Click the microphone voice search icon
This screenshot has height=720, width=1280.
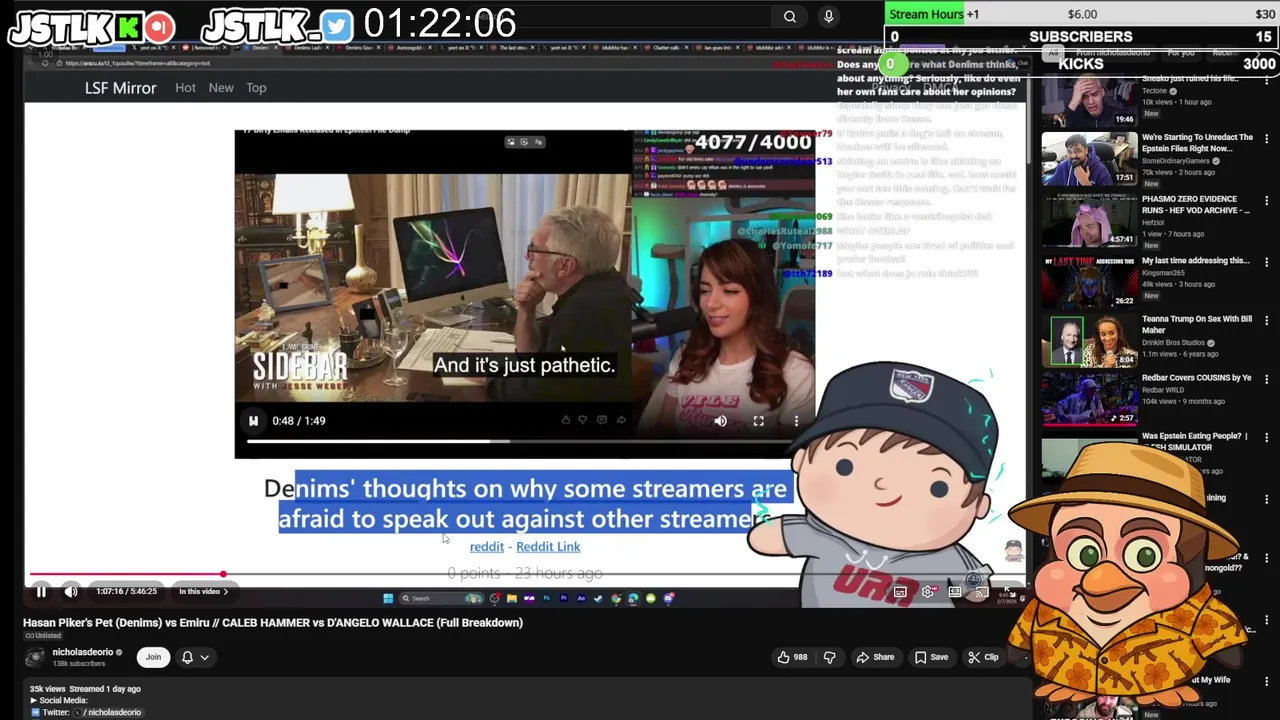pos(828,16)
